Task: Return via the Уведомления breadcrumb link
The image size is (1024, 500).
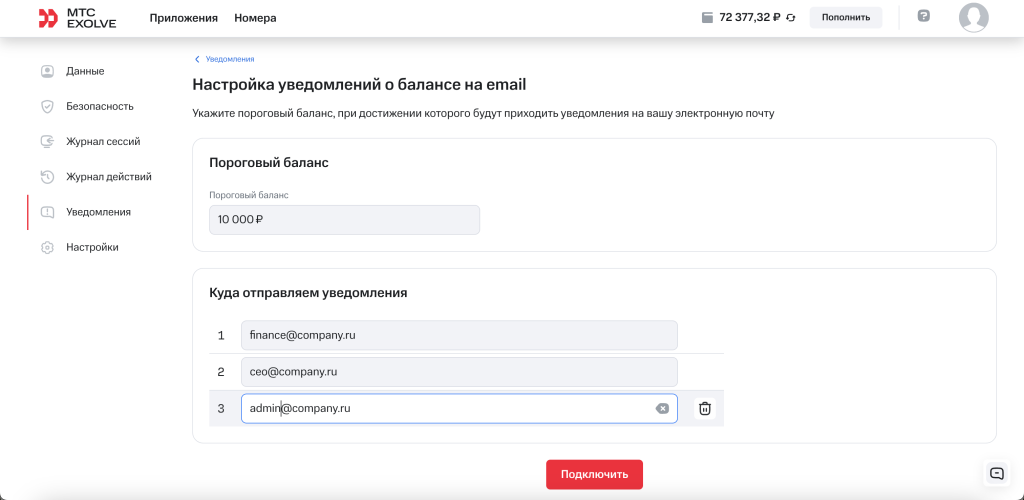Action: (230, 59)
